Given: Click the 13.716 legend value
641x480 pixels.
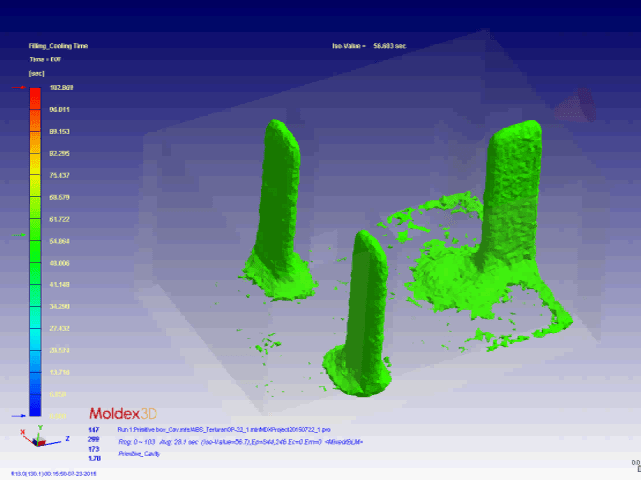Looking at the screenshot, I should tap(60, 372).
